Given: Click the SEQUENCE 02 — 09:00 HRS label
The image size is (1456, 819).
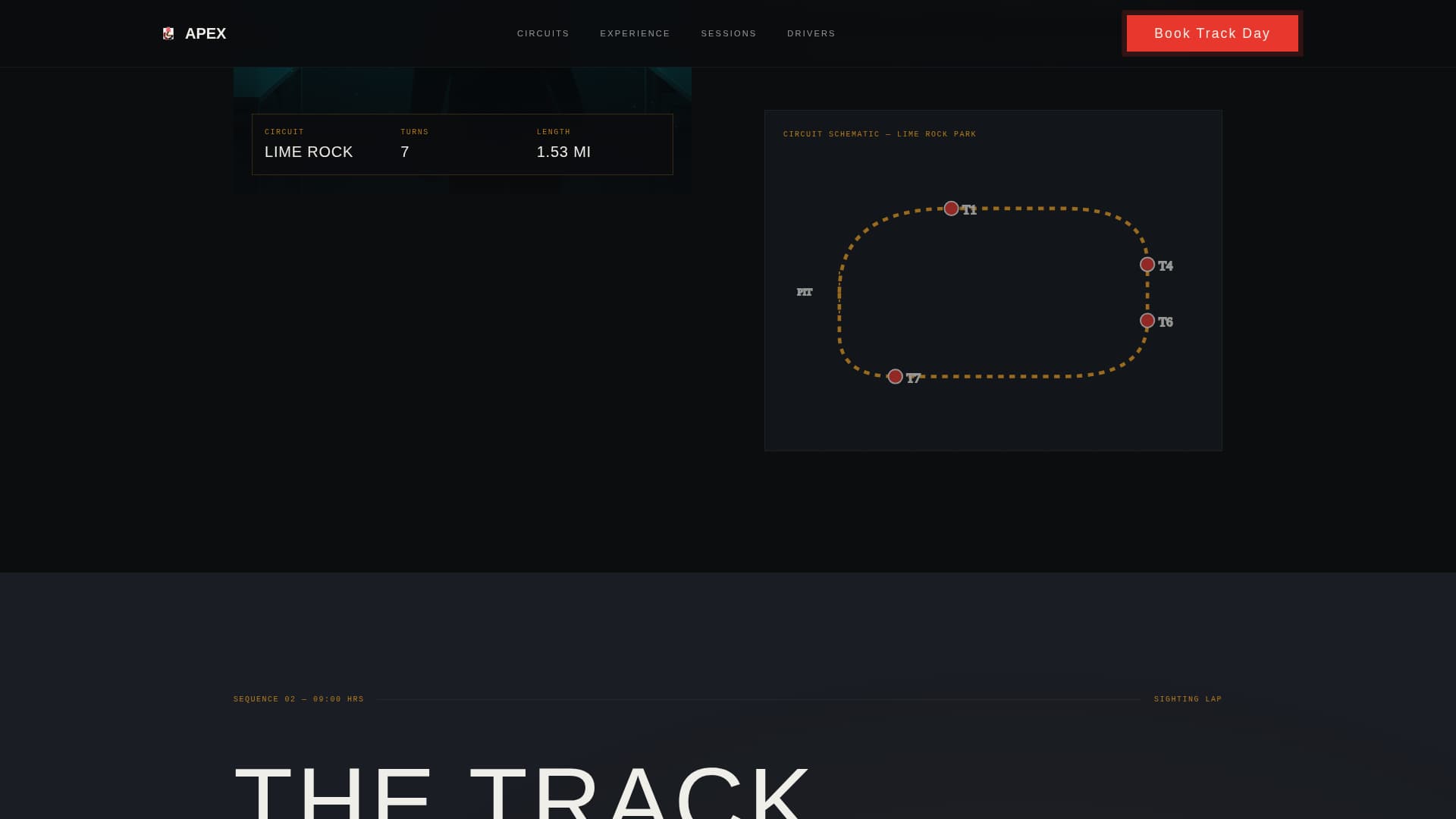Looking at the screenshot, I should (x=298, y=698).
